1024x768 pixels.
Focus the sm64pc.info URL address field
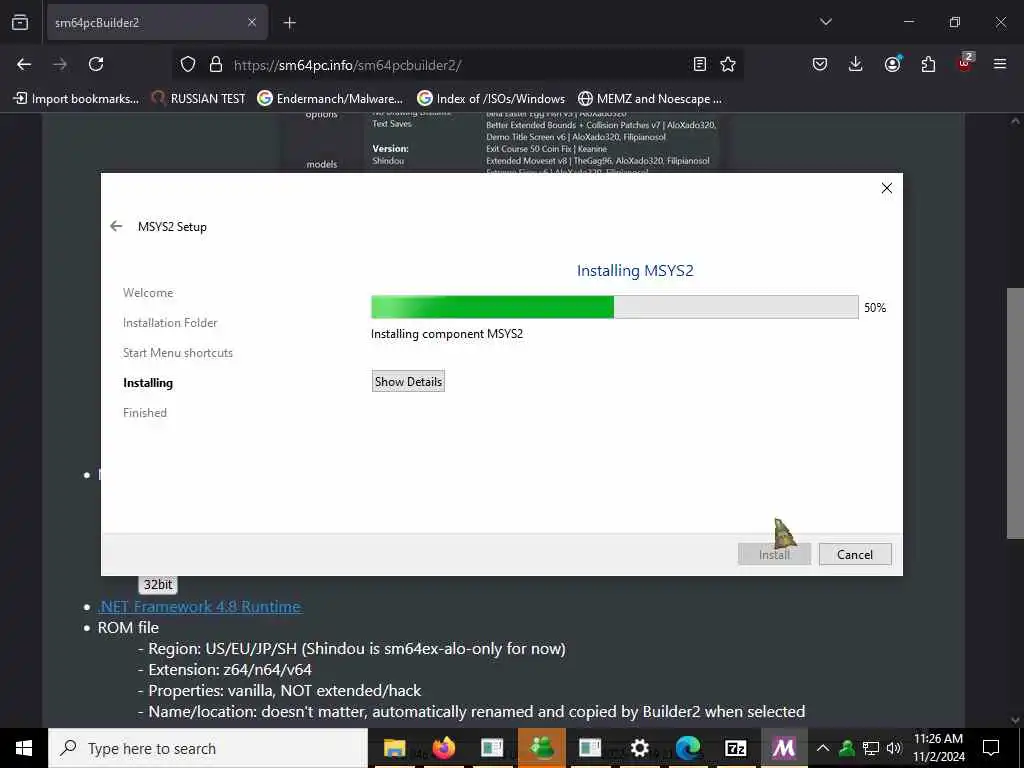pos(457,65)
